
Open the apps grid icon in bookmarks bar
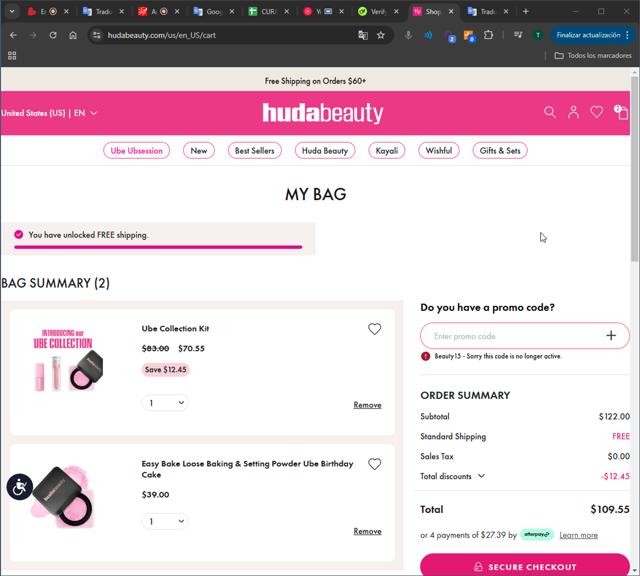[x=12, y=56]
